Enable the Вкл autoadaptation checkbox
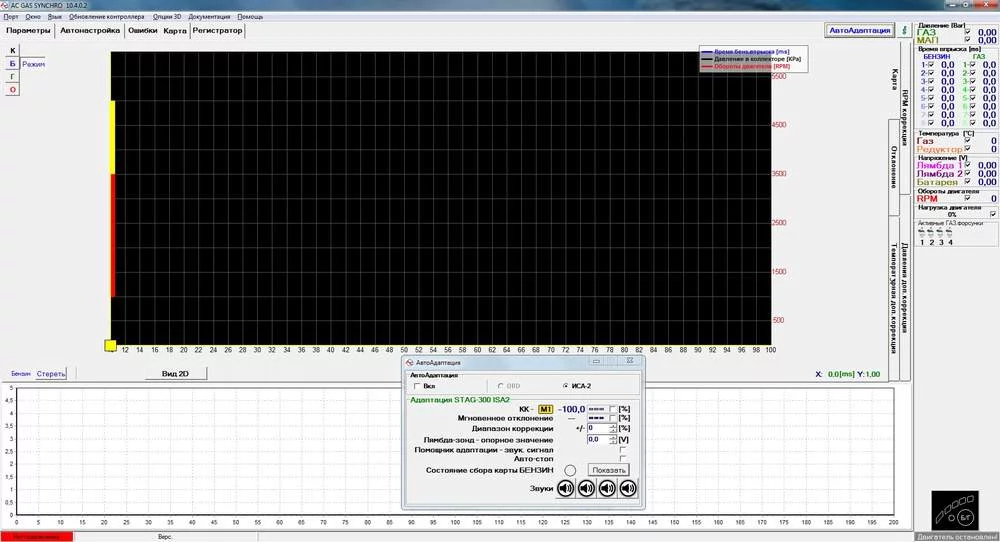The image size is (1000, 542). point(417,386)
